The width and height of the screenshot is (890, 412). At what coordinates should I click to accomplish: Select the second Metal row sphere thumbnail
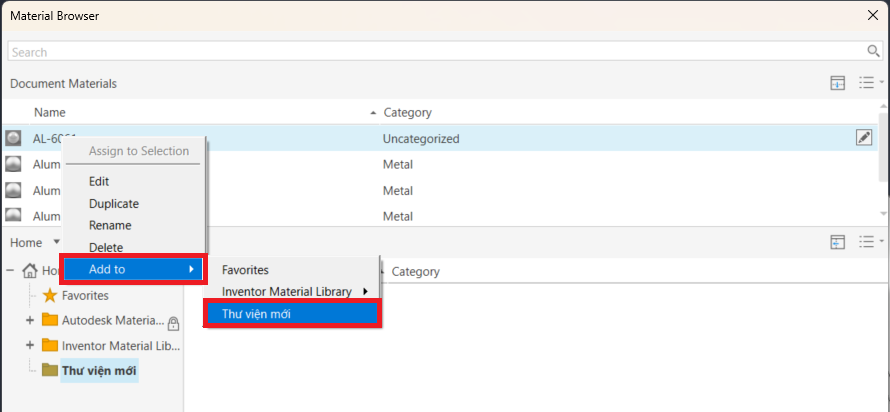pos(13,190)
